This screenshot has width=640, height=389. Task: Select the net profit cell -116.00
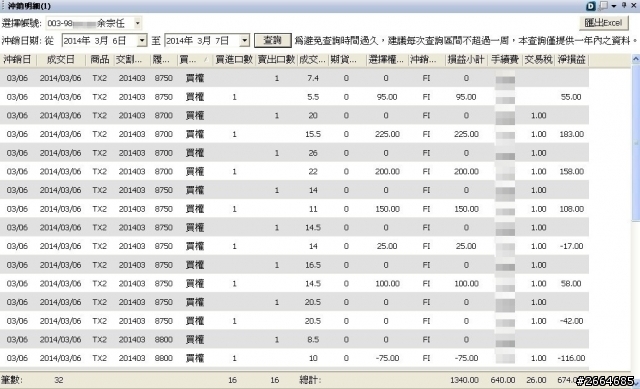[x=571, y=358]
